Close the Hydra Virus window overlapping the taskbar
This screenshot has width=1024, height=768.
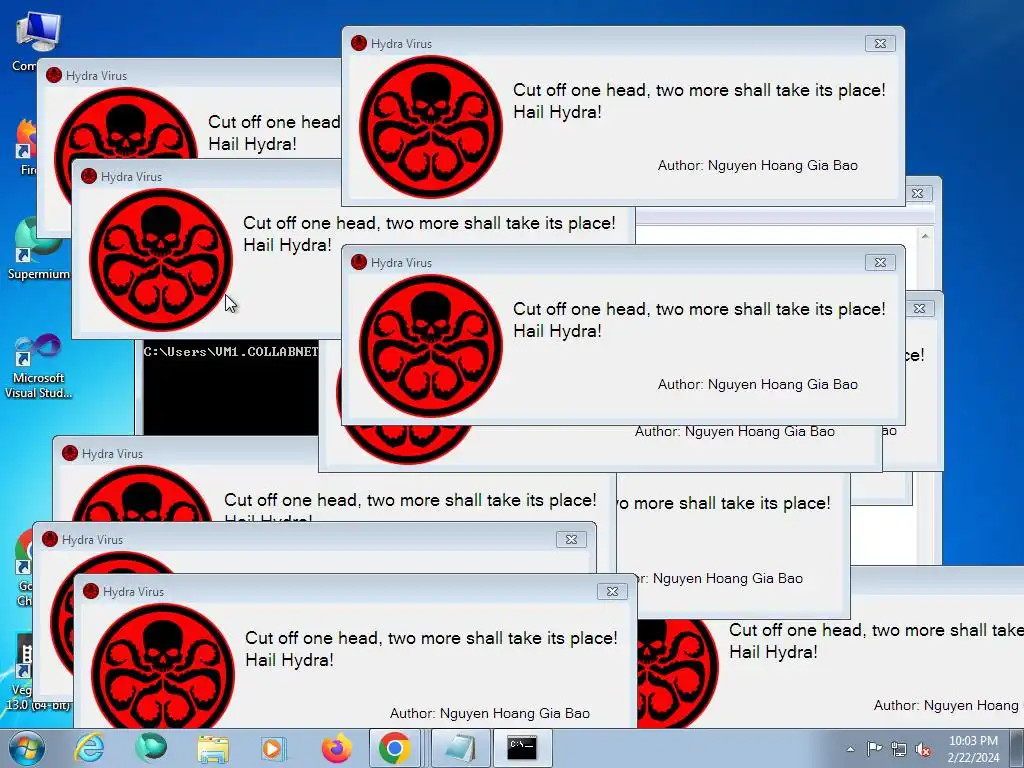point(612,591)
